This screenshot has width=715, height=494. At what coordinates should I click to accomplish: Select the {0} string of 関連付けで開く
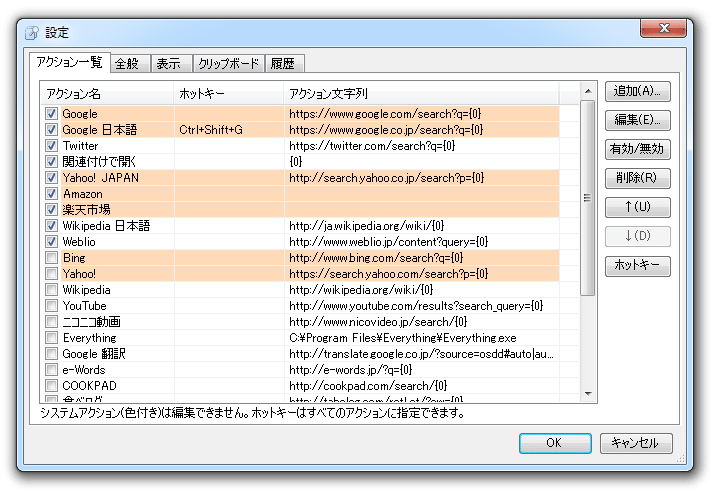(x=295, y=162)
